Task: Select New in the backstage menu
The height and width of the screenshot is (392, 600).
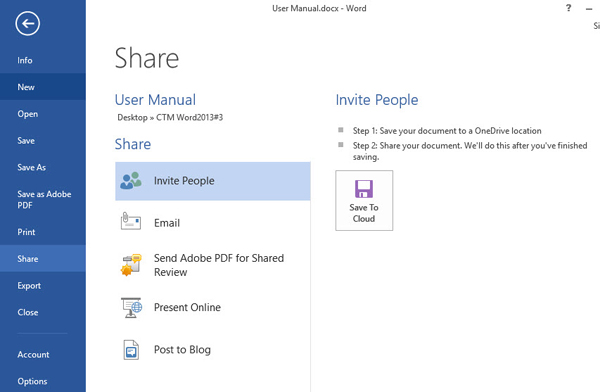Action: pos(43,87)
